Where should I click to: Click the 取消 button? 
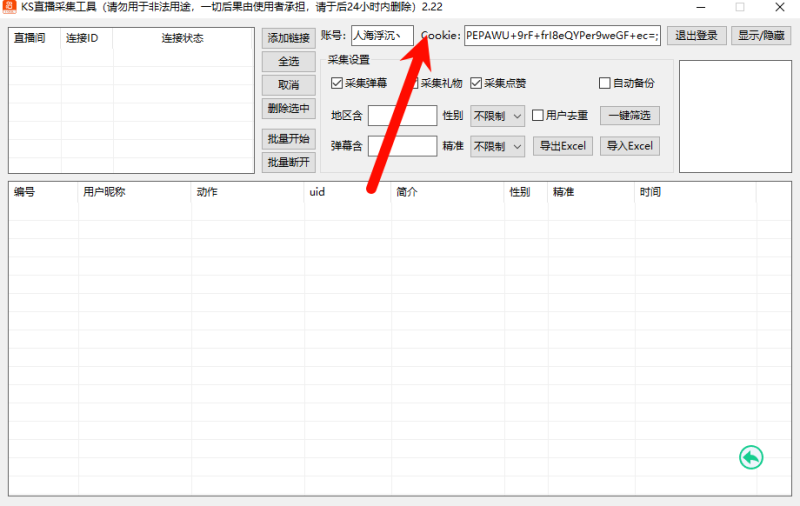[x=288, y=85]
